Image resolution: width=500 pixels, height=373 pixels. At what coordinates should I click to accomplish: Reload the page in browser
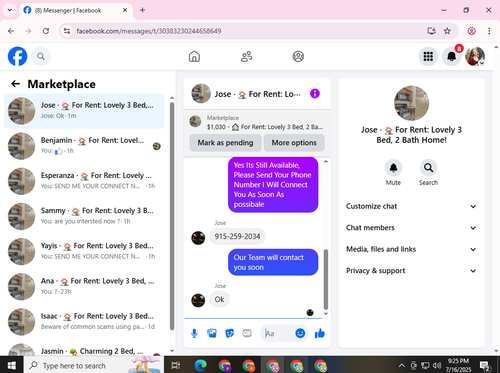pos(46,31)
